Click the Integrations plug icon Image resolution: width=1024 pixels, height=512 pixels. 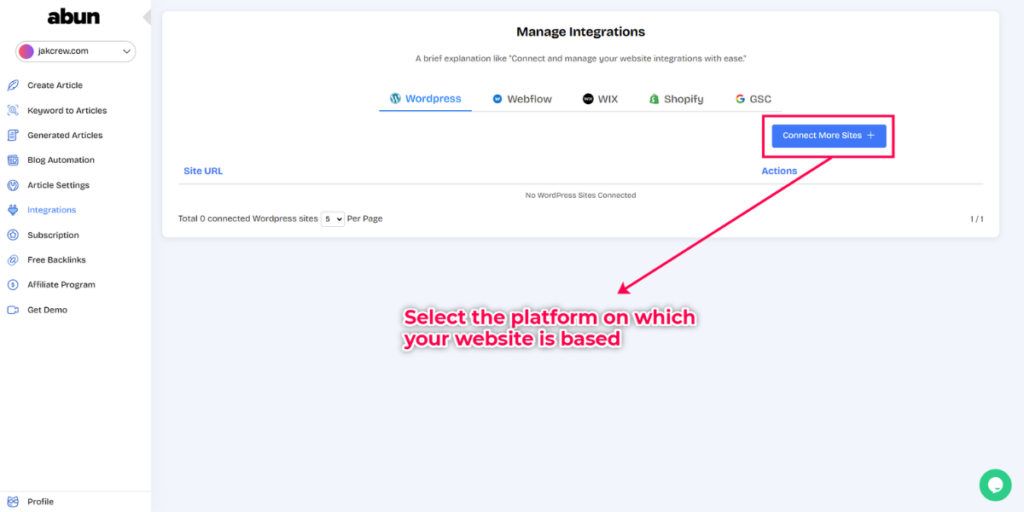12,210
